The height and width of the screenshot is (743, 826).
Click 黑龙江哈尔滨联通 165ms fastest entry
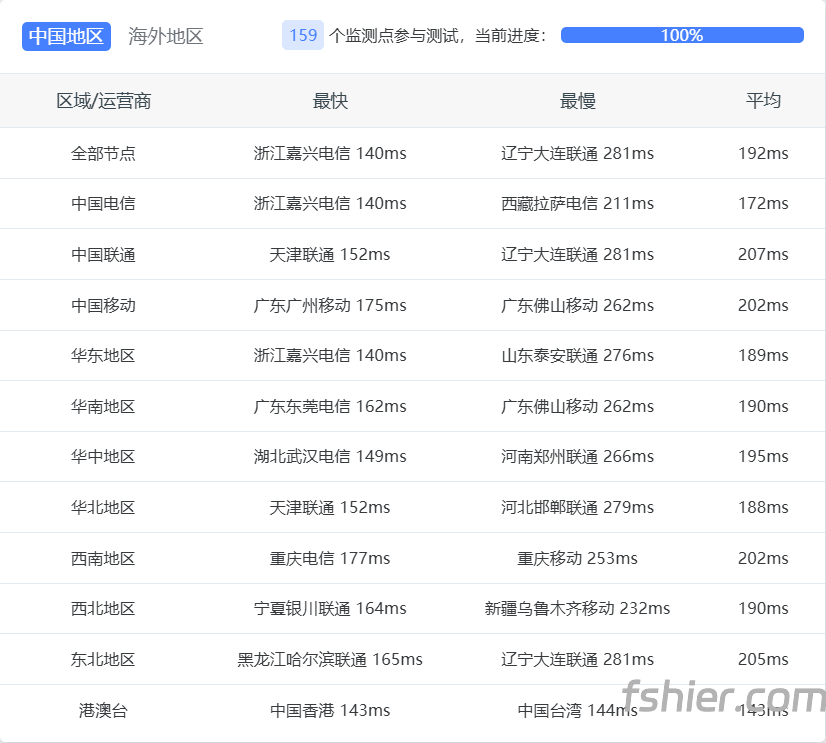pos(330,659)
